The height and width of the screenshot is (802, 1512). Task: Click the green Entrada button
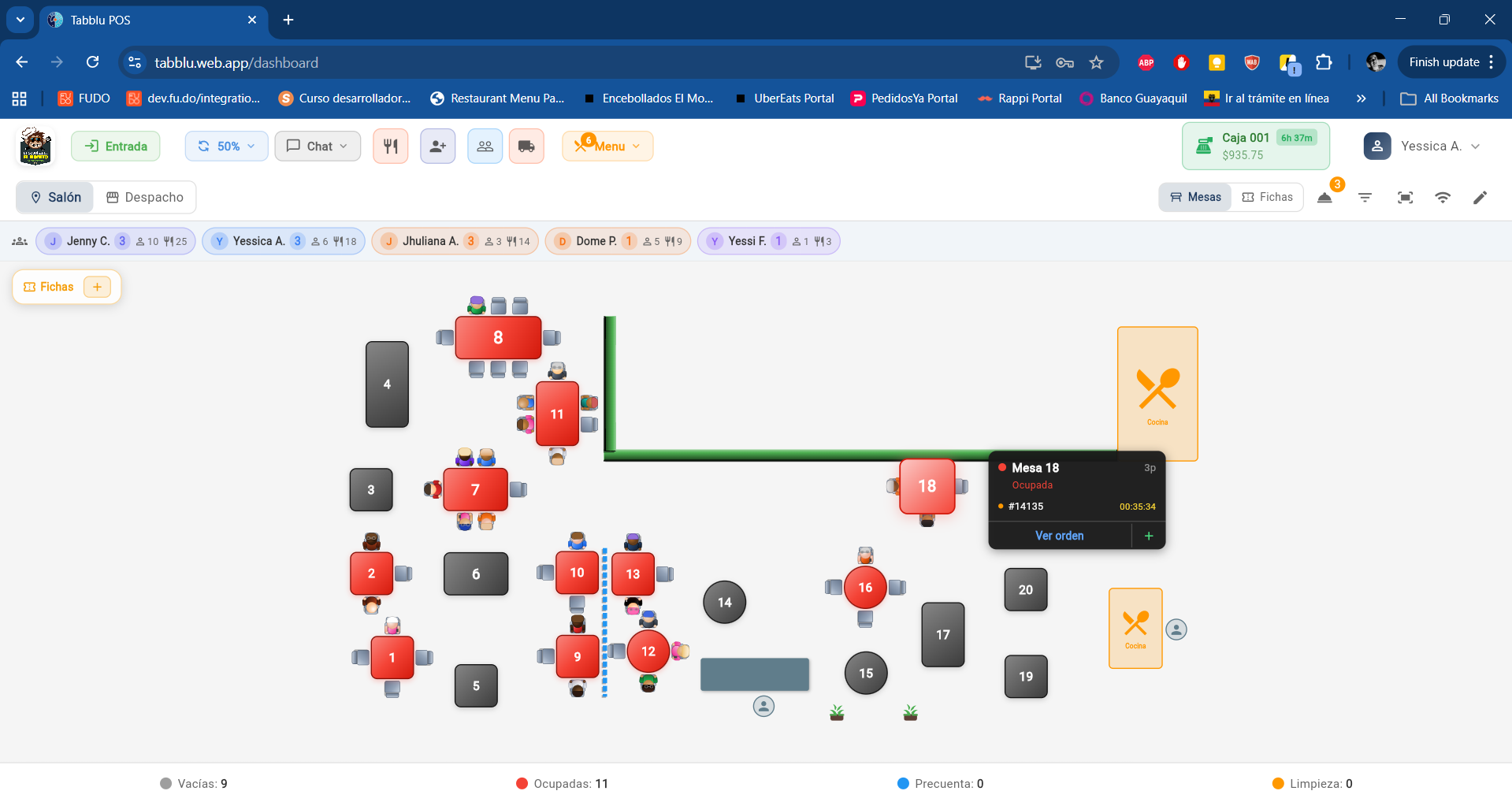click(x=116, y=147)
